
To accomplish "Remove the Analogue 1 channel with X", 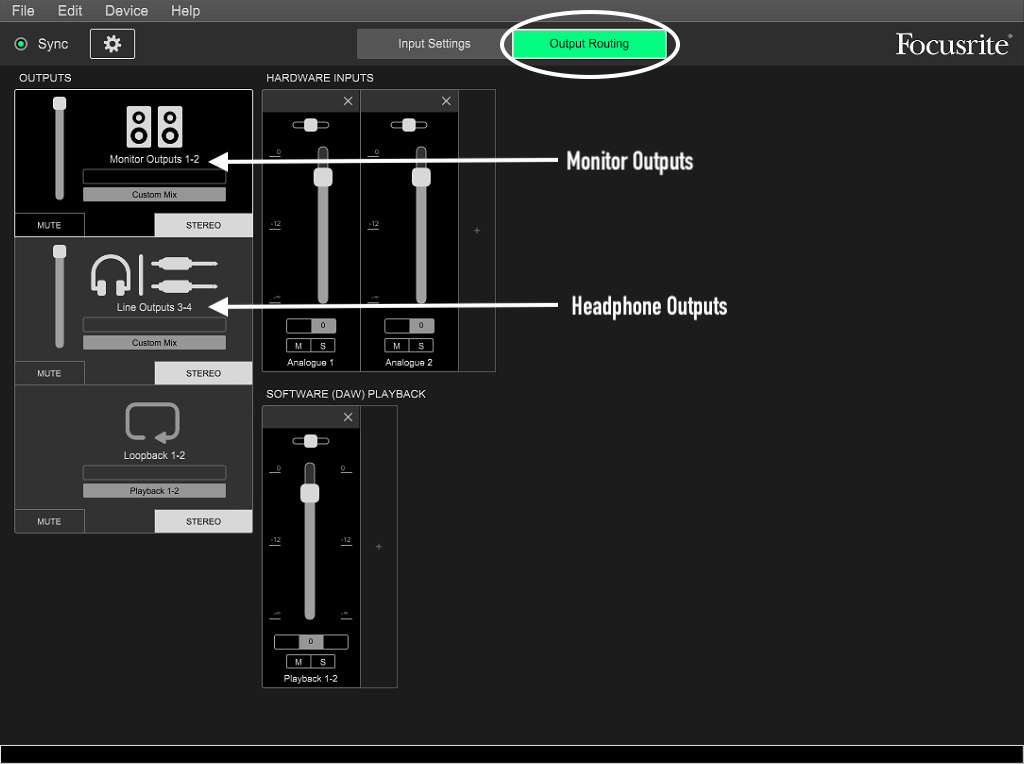I will (348, 101).
